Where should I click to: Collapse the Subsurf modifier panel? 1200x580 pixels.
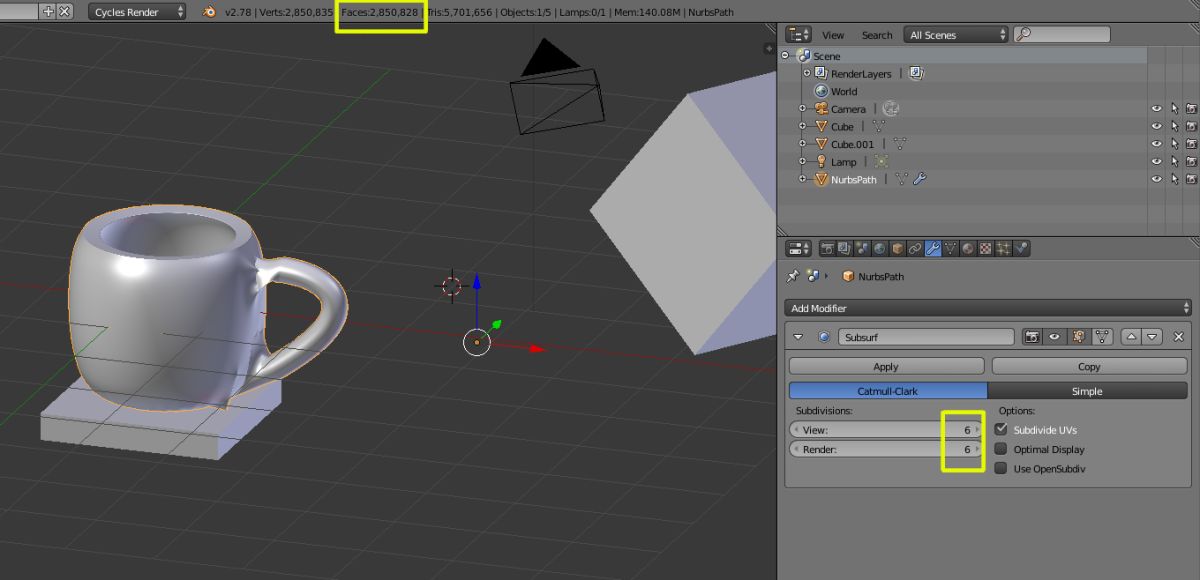pyautogui.click(x=798, y=337)
